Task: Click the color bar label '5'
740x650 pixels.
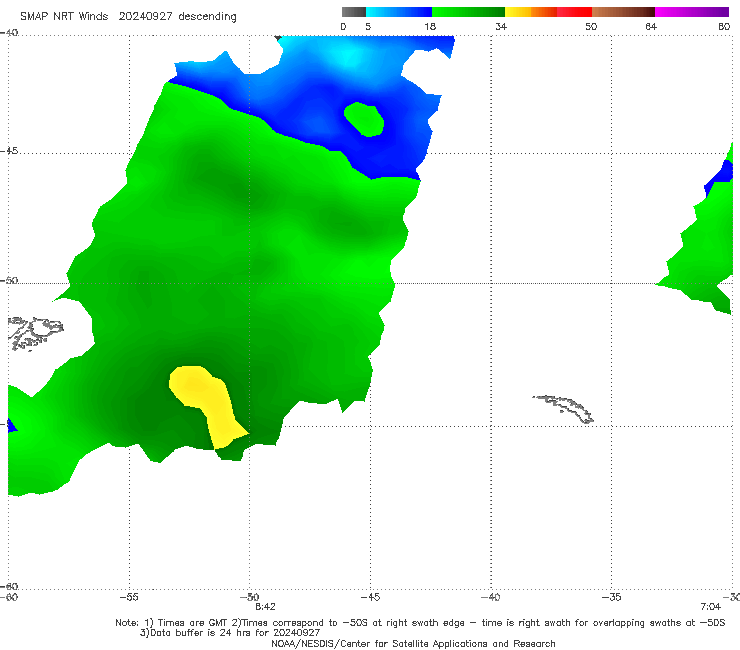Action: click(x=368, y=26)
